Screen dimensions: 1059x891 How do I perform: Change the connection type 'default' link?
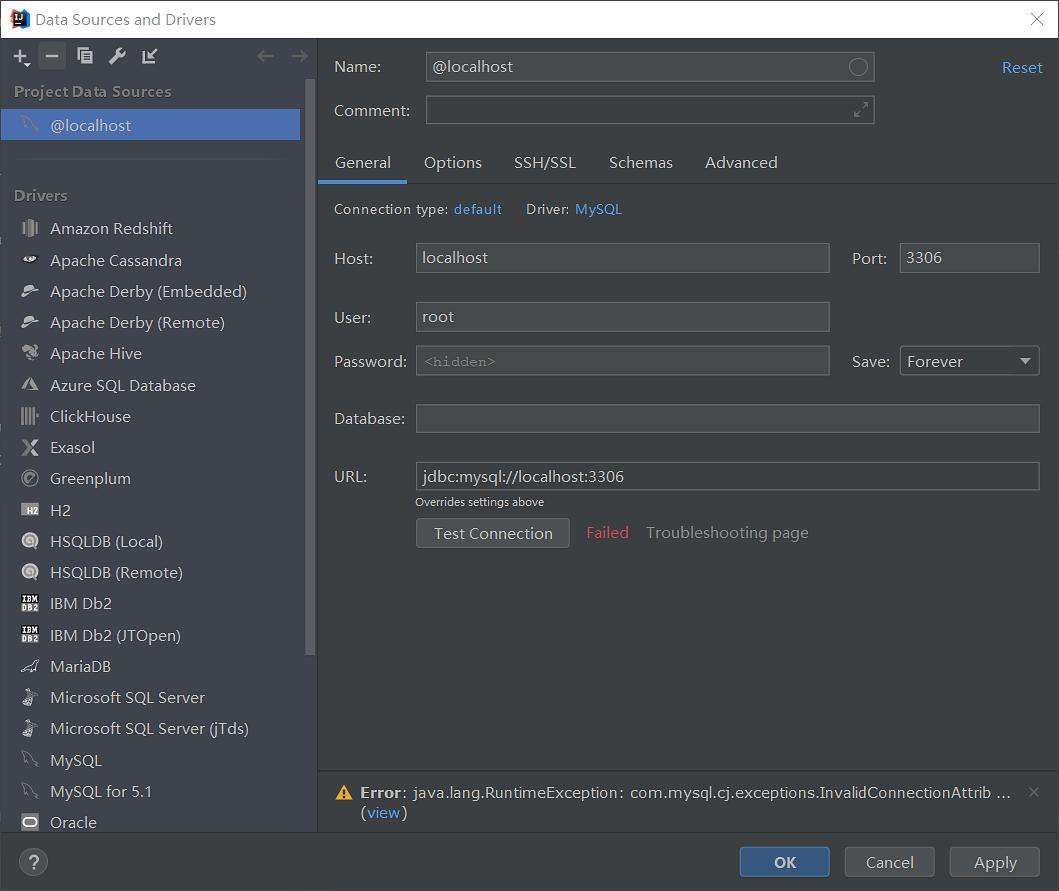click(477, 209)
